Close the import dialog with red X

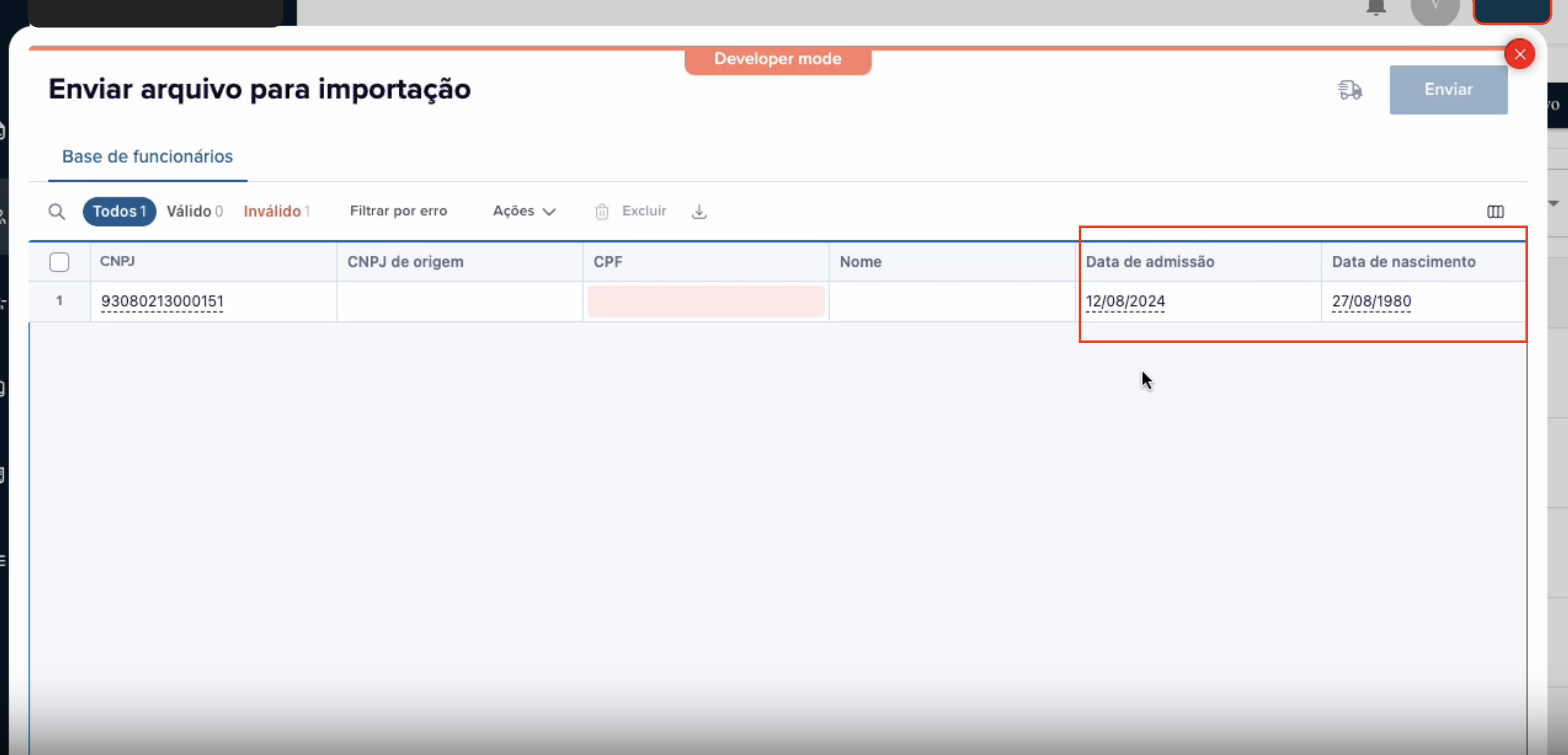pyautogui.click(x=1519, y=54)
